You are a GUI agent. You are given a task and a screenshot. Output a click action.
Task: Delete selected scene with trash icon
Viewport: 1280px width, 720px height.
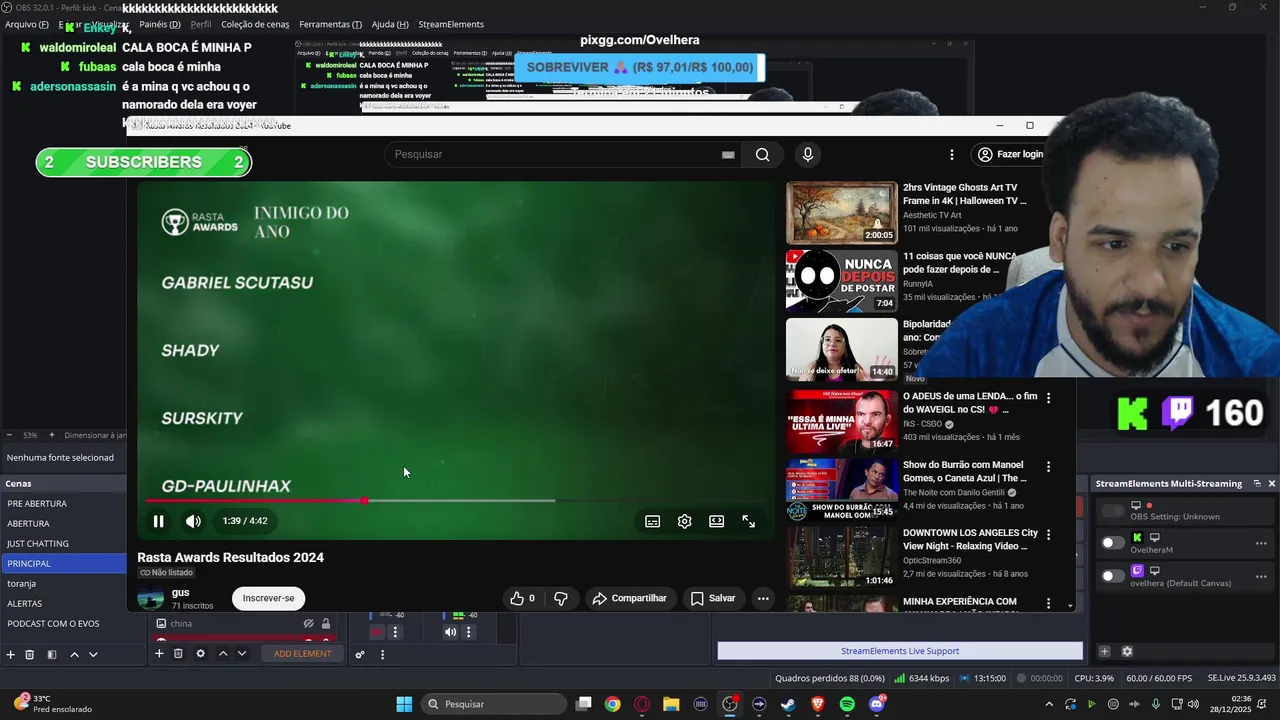coord(30,654)
